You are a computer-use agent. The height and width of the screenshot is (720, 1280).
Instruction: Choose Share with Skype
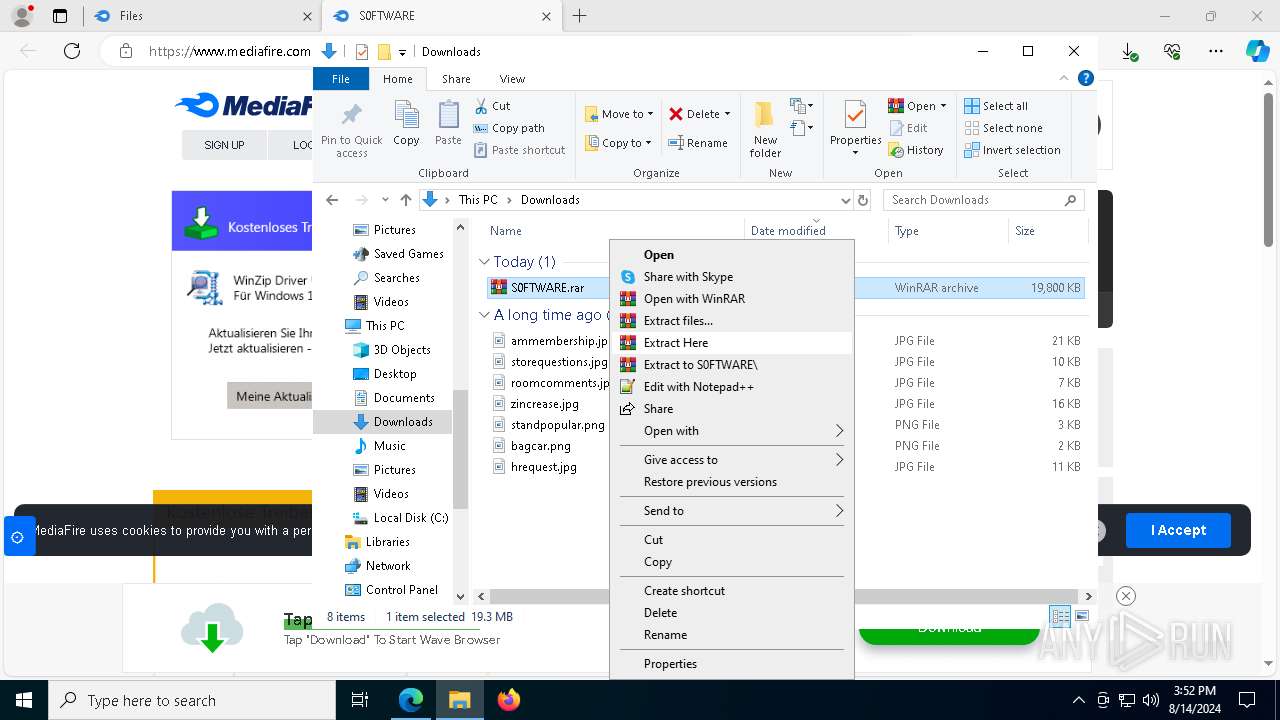pos(731,277)
